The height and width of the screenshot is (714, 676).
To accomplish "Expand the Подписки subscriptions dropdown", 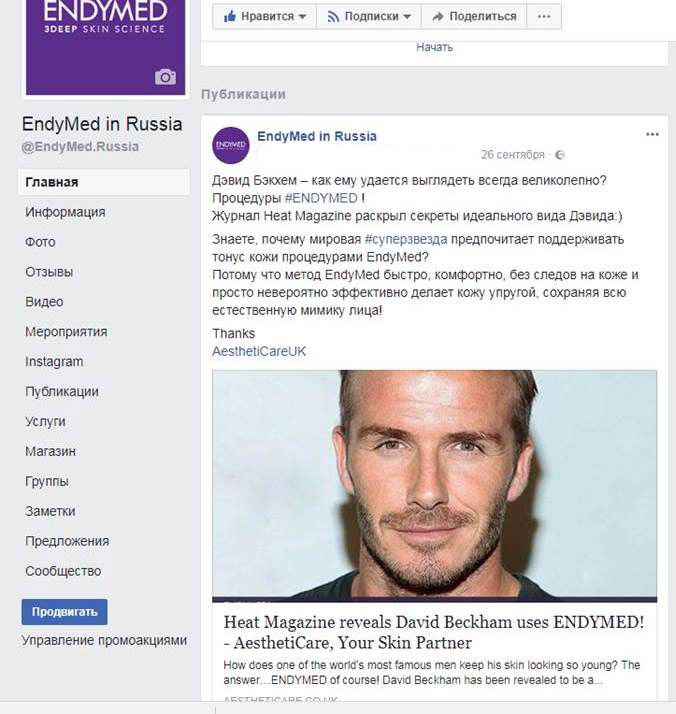I will pos(369,16).
